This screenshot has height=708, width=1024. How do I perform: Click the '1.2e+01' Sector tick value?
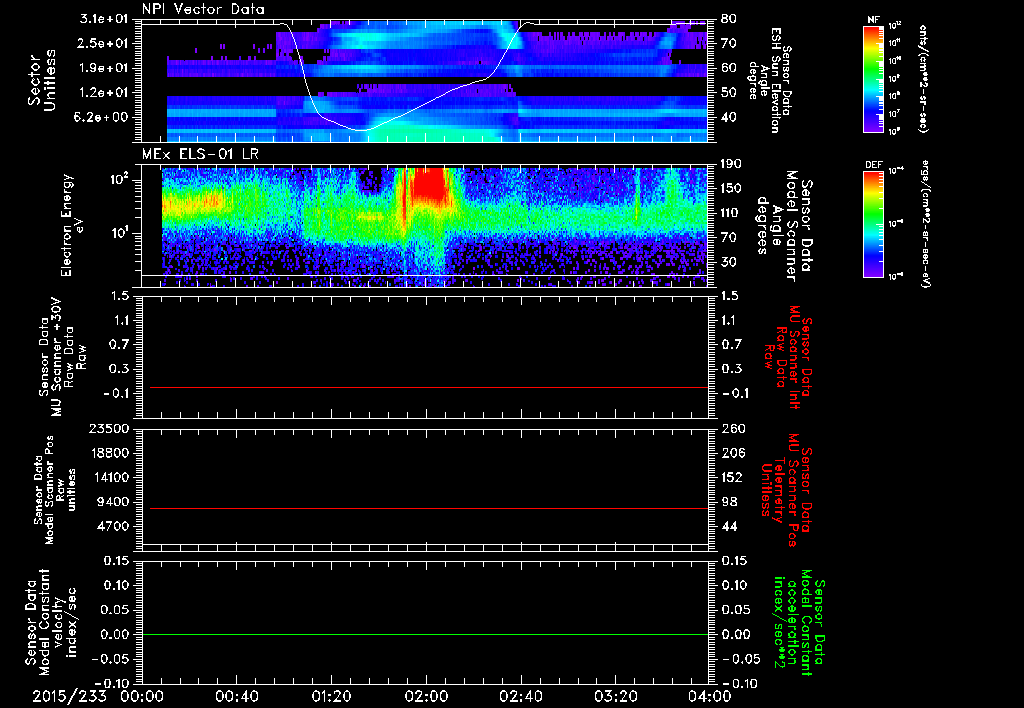[103, 93]
